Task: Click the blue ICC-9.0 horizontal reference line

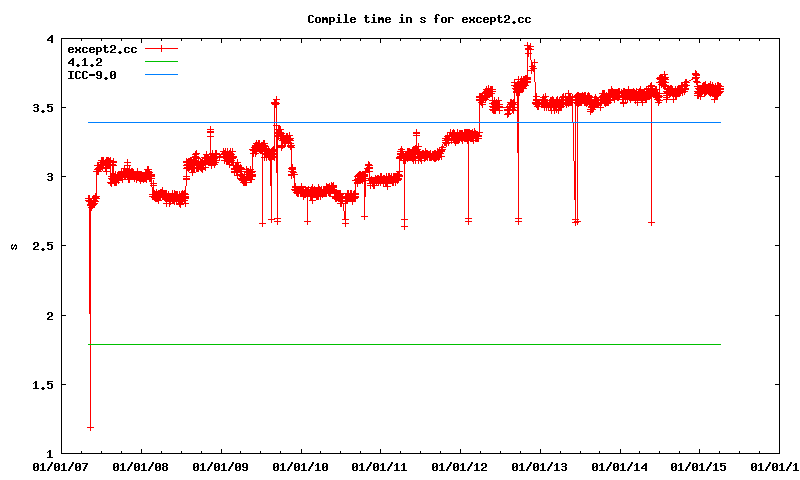Action: tap(400, 122)
